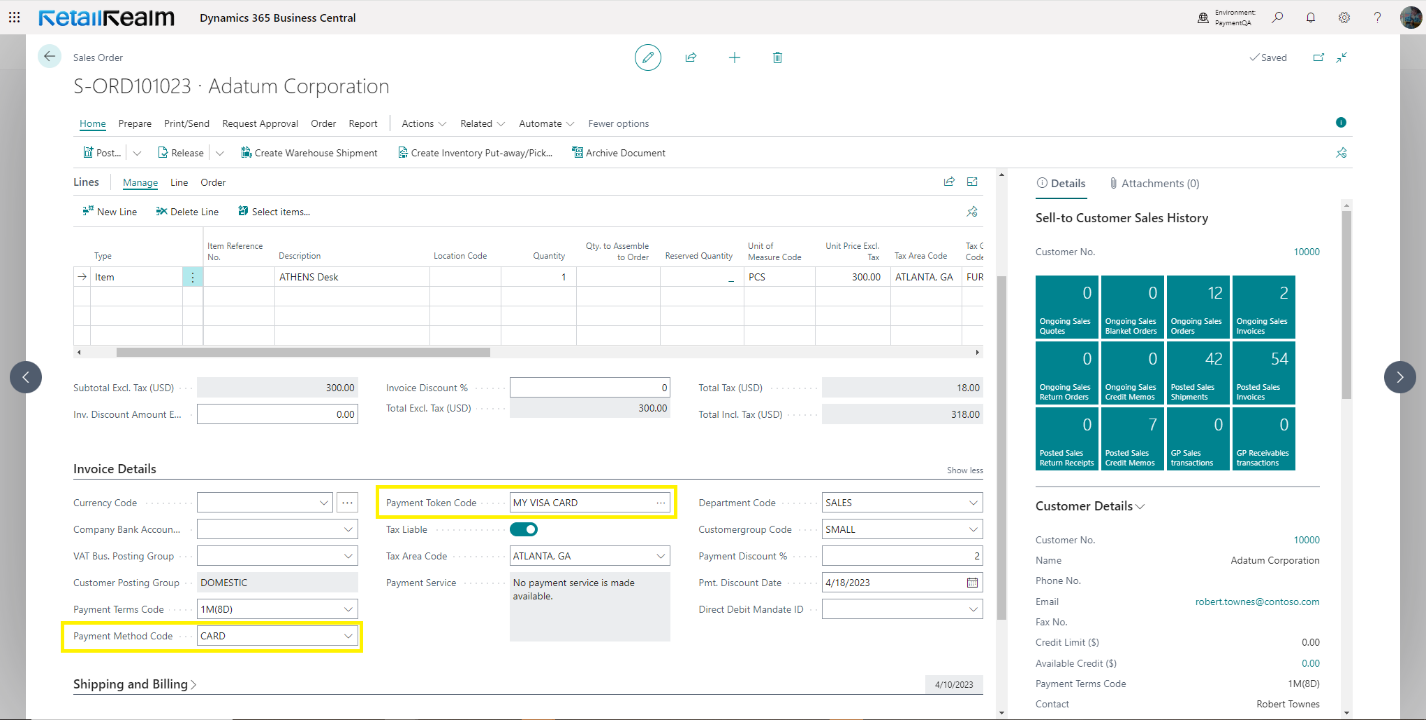1426x720 pixels.
Task: Open the app launcher waffle menu
Action: coord(14,18)
